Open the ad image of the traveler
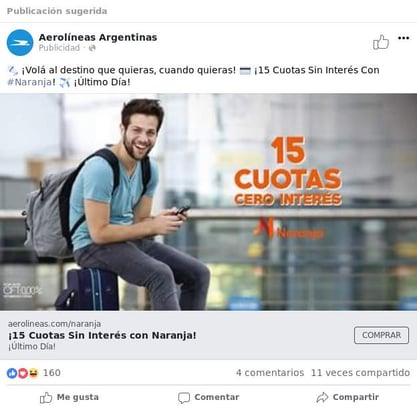This screenshot has width=417, height=410. 208,202
